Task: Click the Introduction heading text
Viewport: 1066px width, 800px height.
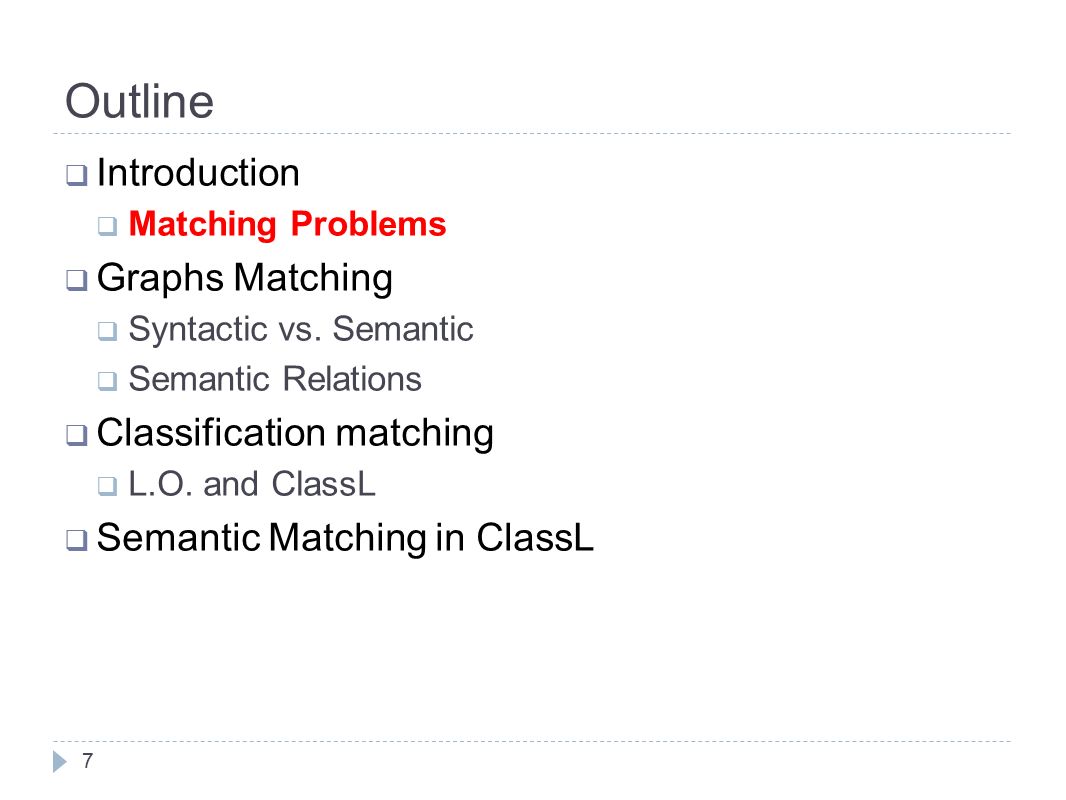Action: pos(198,173)
